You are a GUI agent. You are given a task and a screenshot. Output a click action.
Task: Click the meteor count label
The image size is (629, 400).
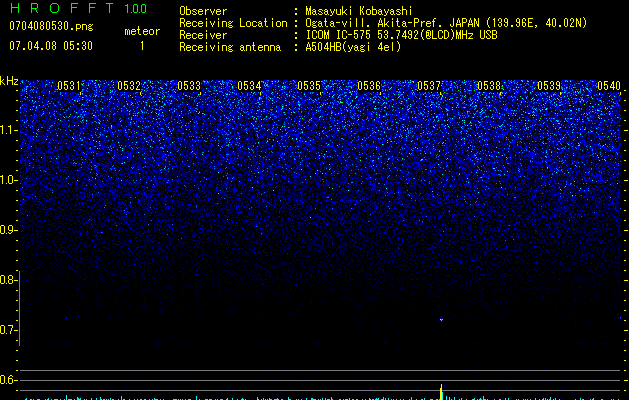tap(142, 31)
